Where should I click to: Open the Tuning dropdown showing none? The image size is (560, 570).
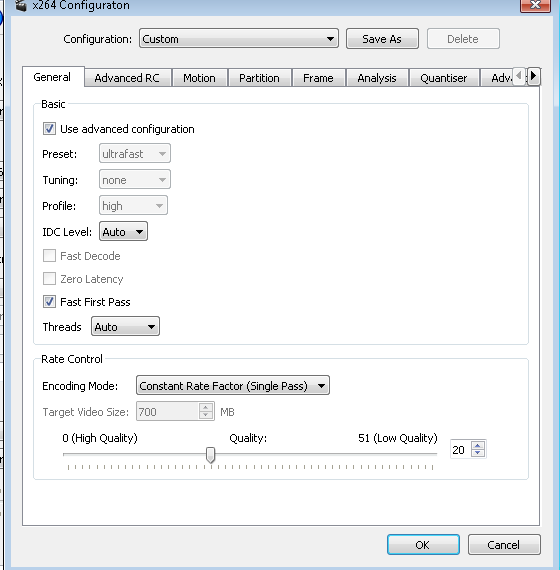click(x=135, y=180)
